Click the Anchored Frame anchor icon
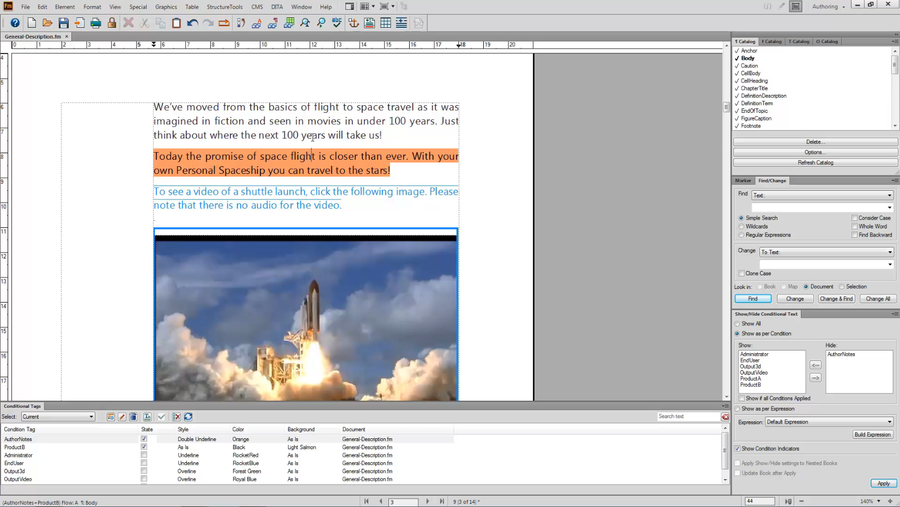This screenshot has height=507, width=900. [353, 22]
